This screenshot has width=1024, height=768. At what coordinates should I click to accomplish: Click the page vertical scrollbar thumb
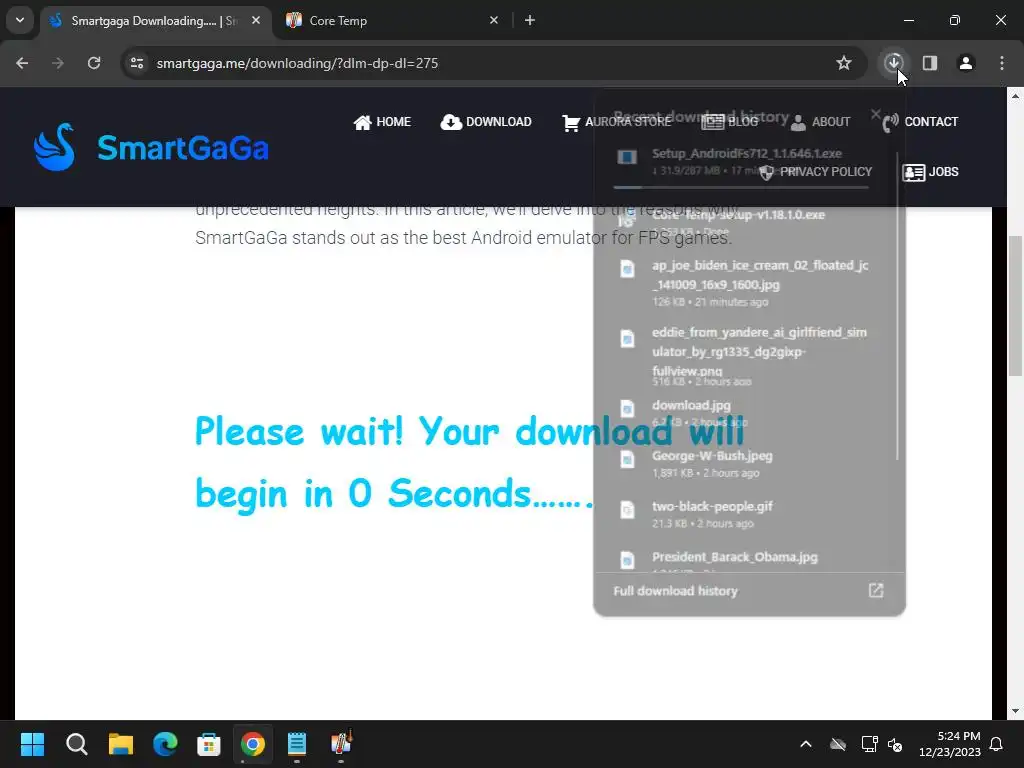(x=1015, y=306)
